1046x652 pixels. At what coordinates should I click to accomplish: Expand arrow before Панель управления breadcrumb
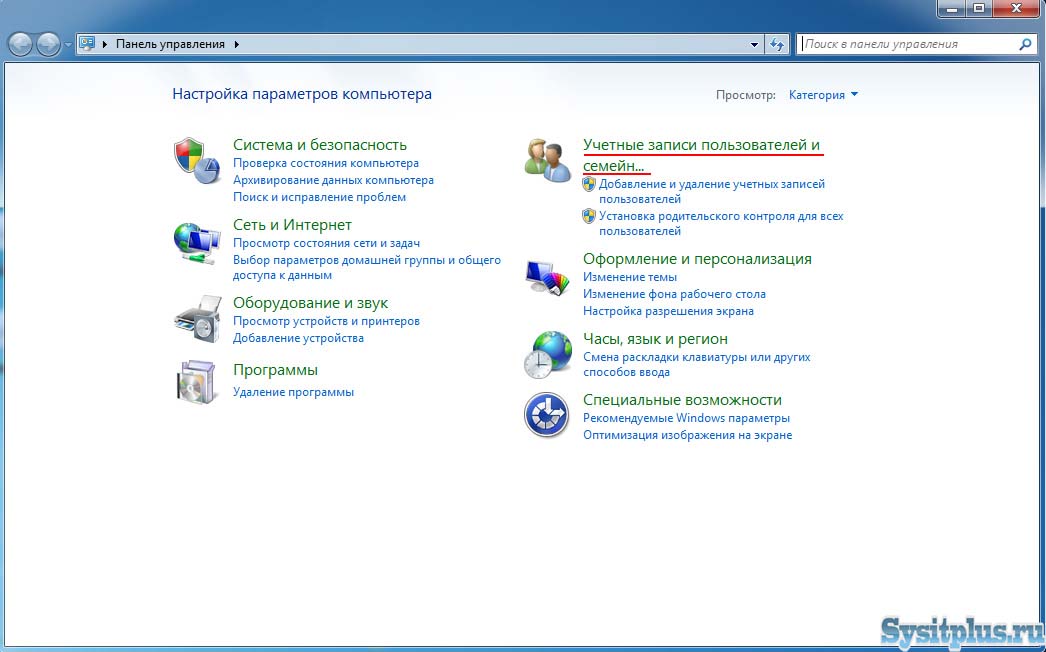click(x=105, y=44)
